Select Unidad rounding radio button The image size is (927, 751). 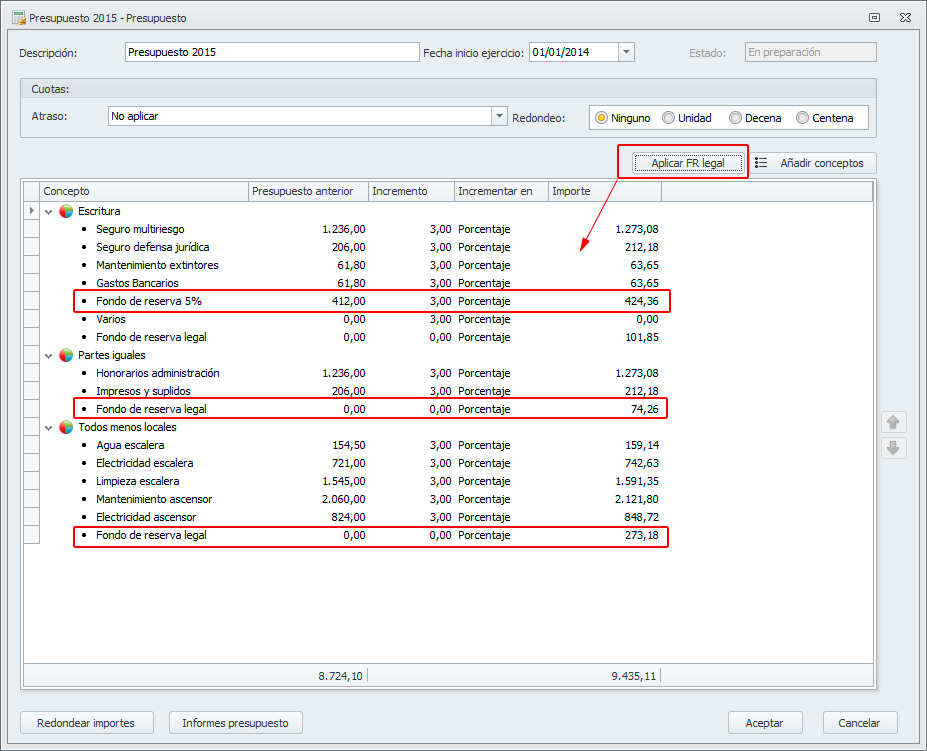pos(669,118)
